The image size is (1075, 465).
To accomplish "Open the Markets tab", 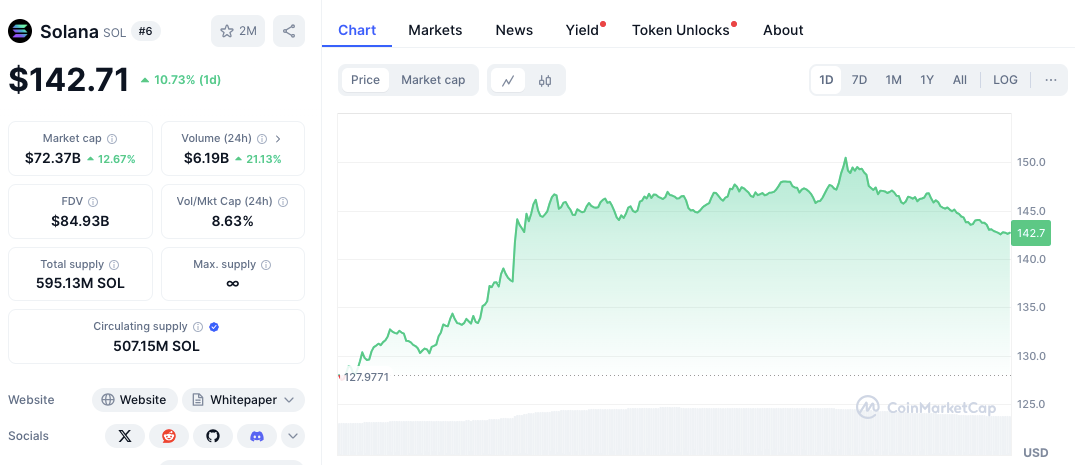I will [x=435, y=30].
